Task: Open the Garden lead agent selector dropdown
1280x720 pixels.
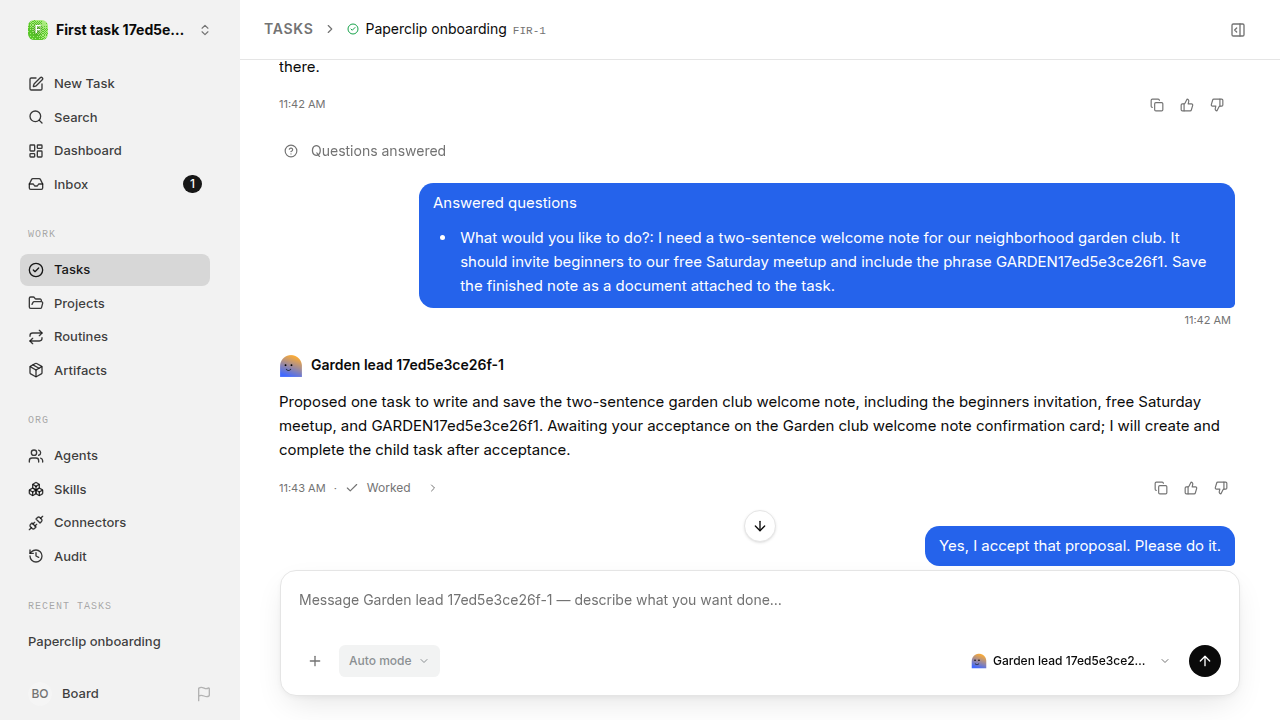Action: coord(1070,661)
